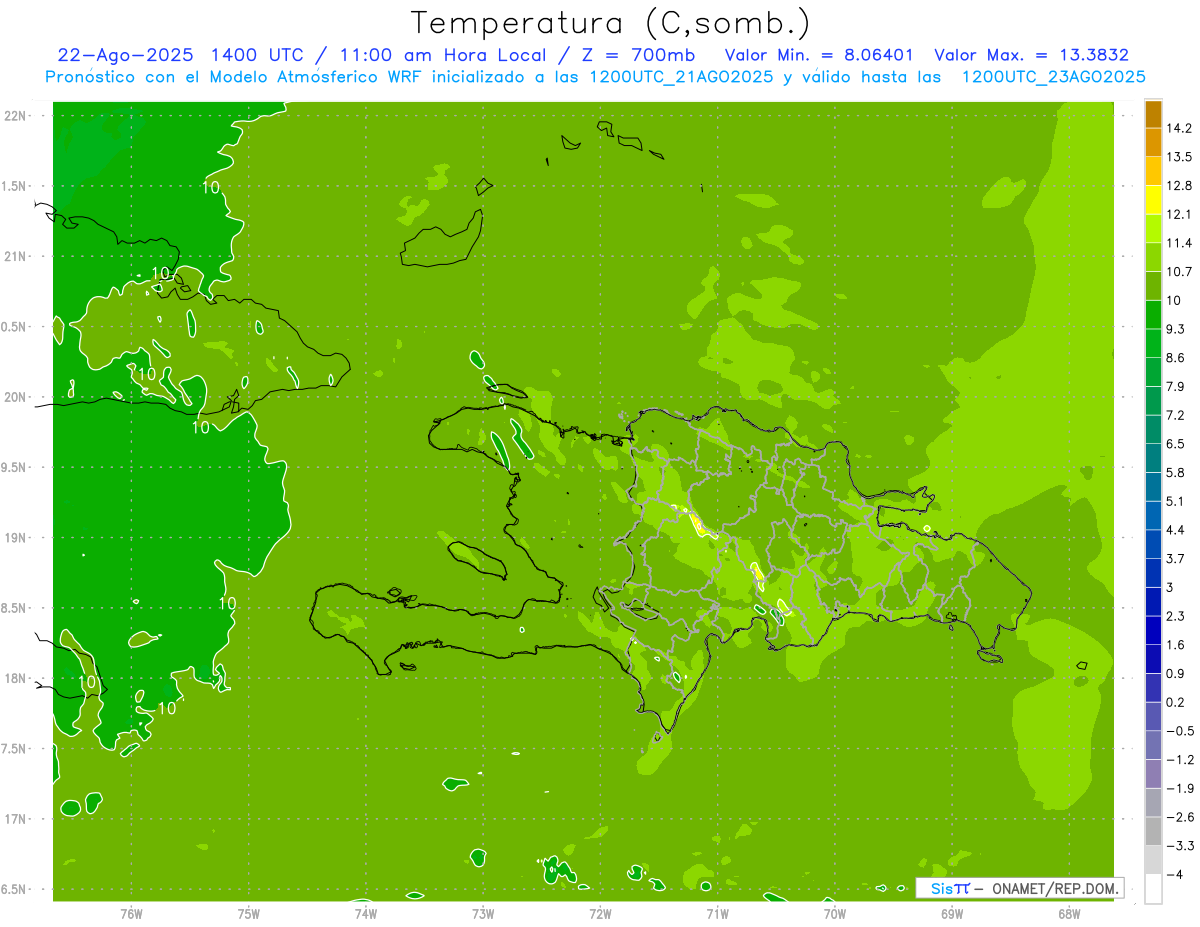1200x927 pixels.
Task: Click the colorbar label "12.1"
Action: coord(1179,214)
